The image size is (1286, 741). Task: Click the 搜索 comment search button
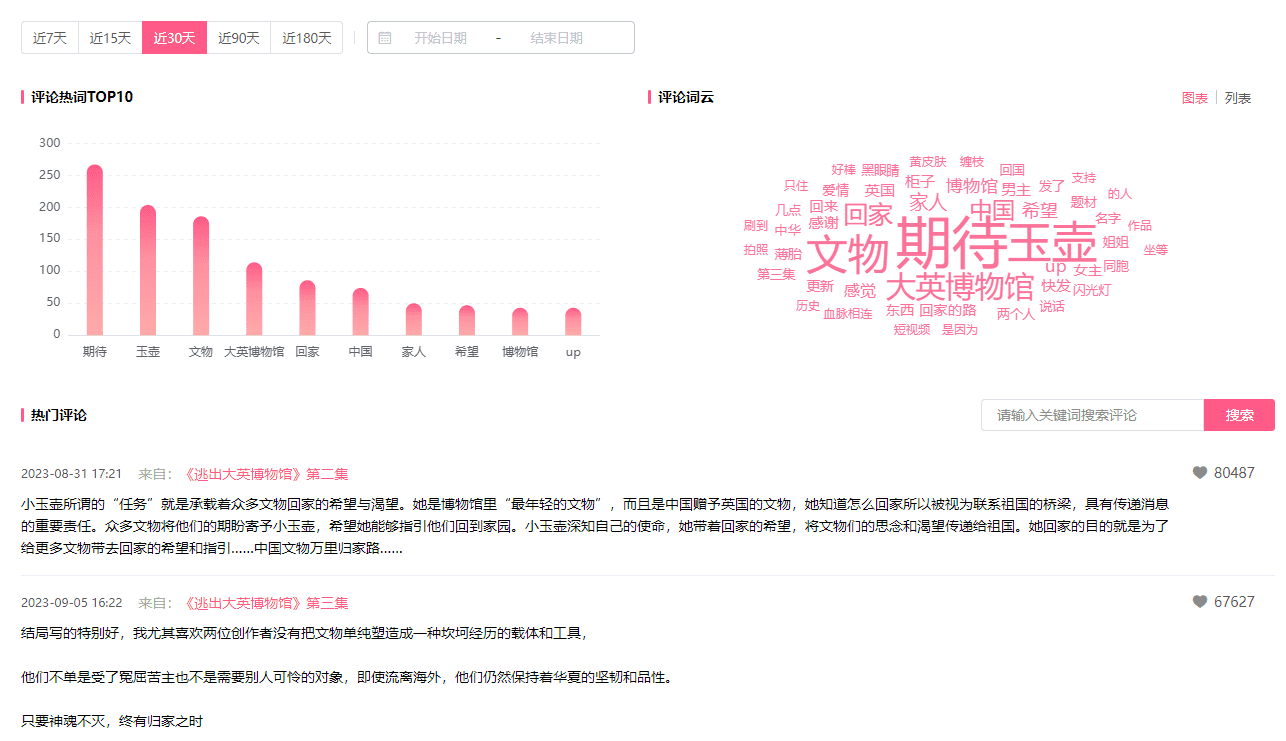1239,415
